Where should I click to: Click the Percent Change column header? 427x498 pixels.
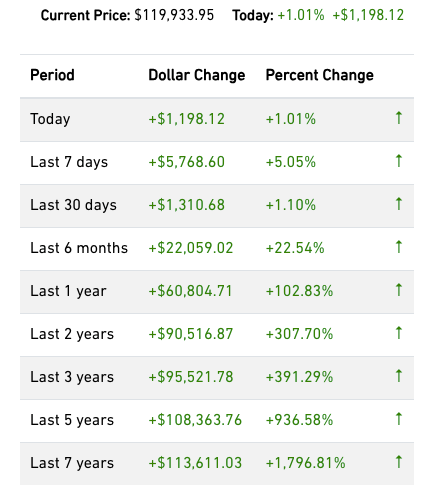319,75
